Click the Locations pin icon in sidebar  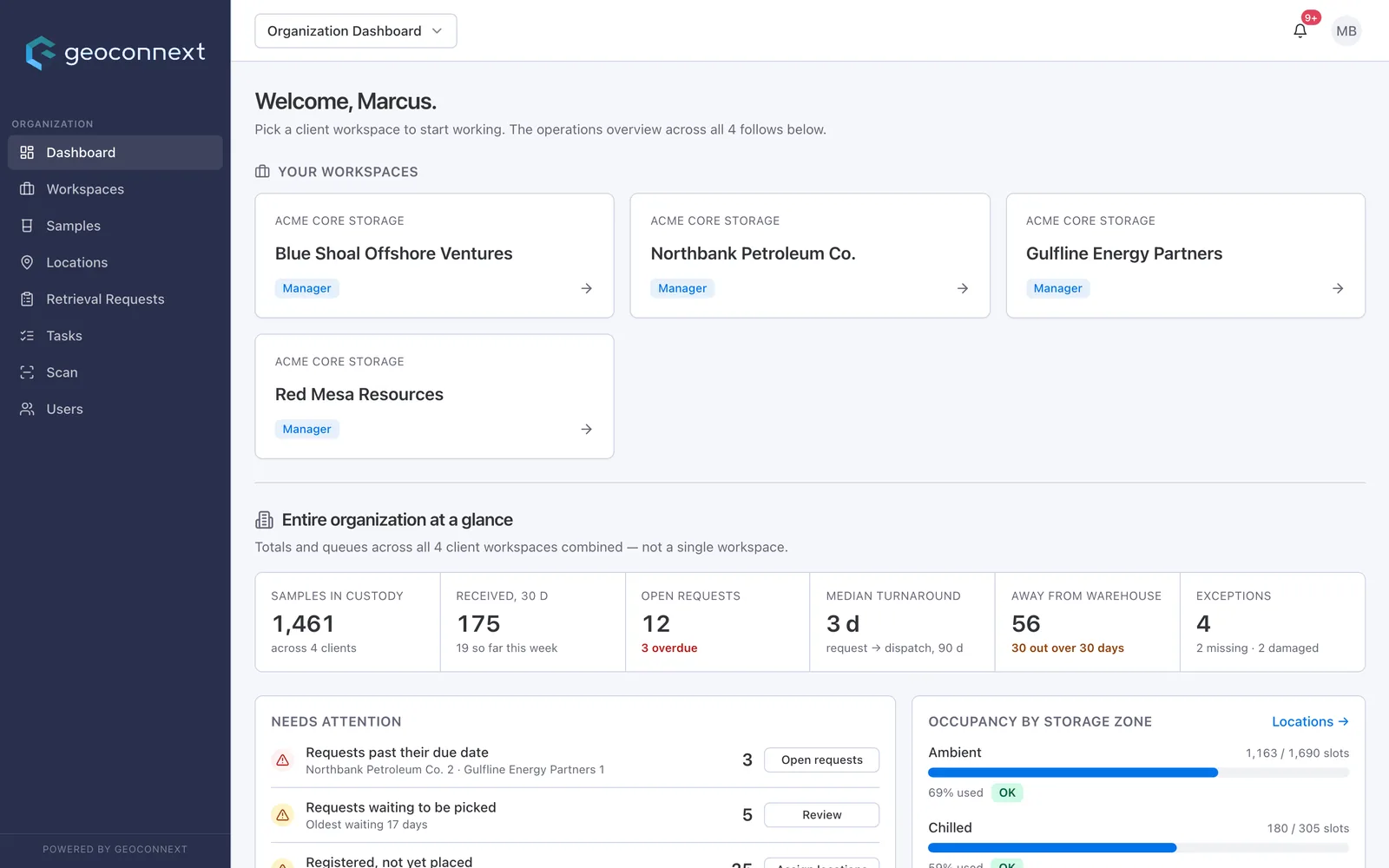point(27,262)
